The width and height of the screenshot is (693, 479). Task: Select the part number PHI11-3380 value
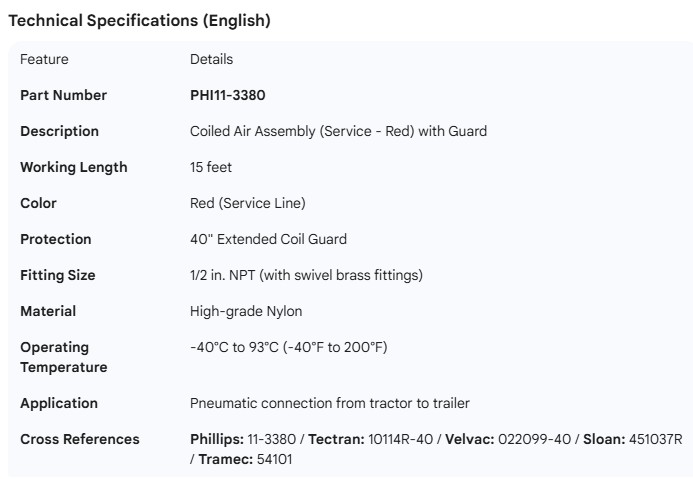pyautogui.click(x=227, y=95)
